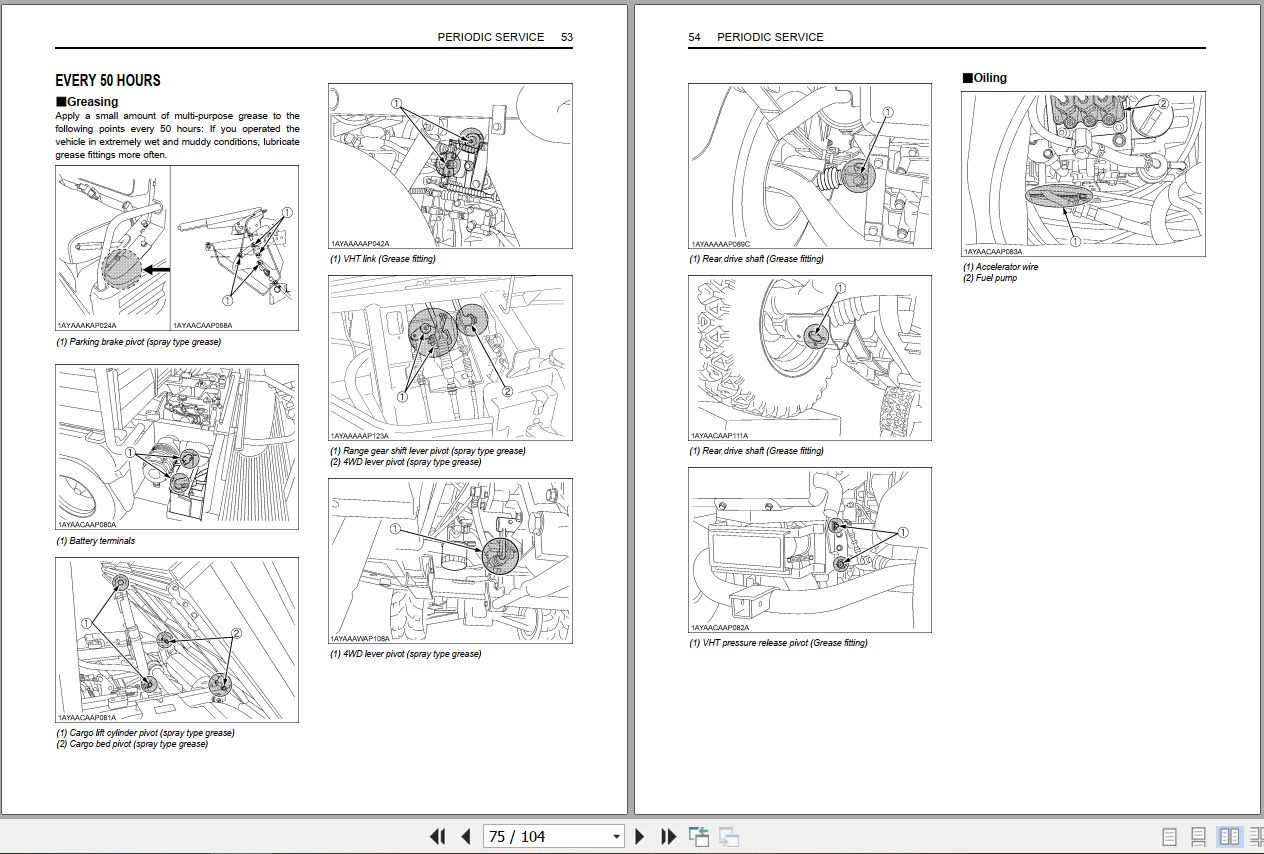1264x854 pixels.
Task: Click the VHT link grease fitting figure
Action: click(x=450, y=166)
